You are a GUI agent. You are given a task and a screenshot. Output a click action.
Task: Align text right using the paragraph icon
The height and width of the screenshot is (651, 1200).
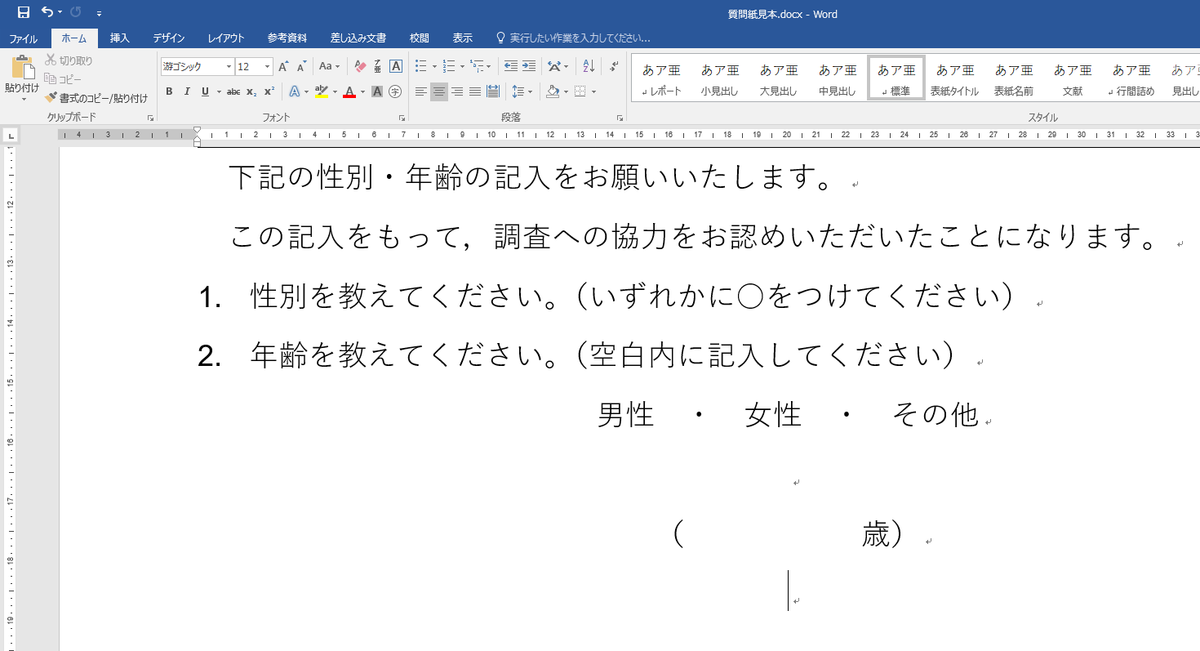tap(456, 91)
